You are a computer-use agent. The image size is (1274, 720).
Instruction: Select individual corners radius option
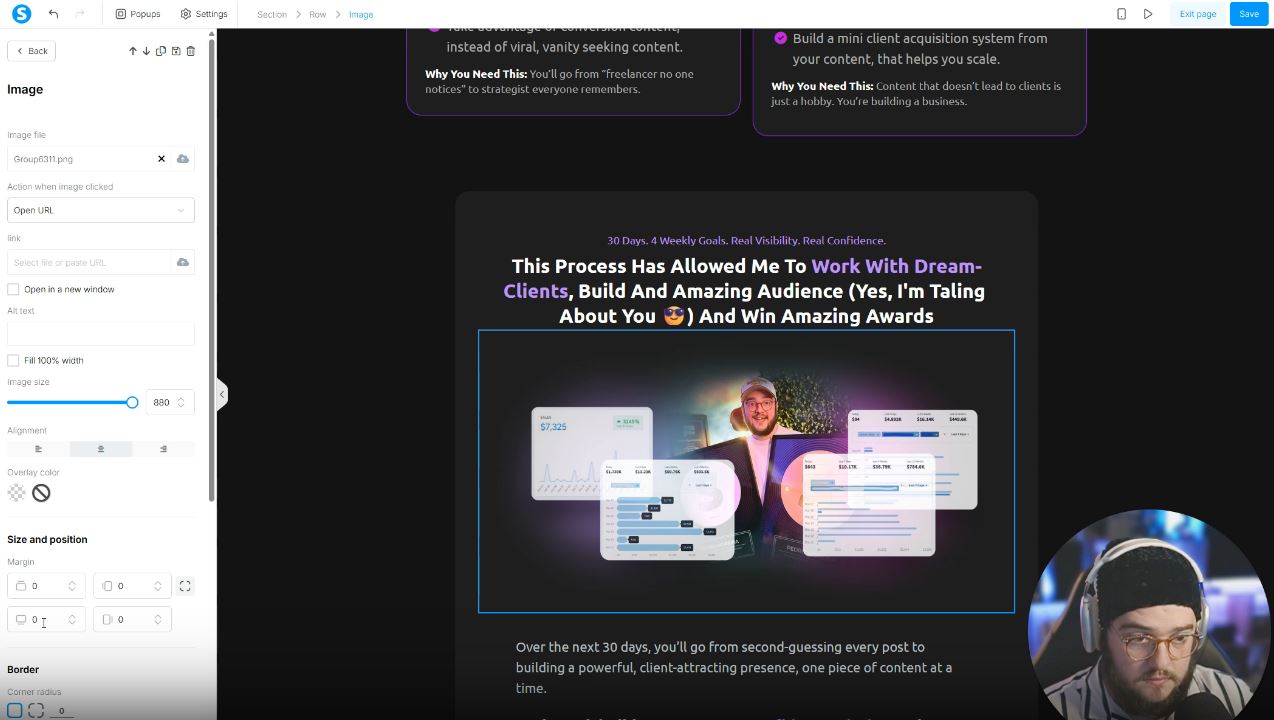point(36,711)
